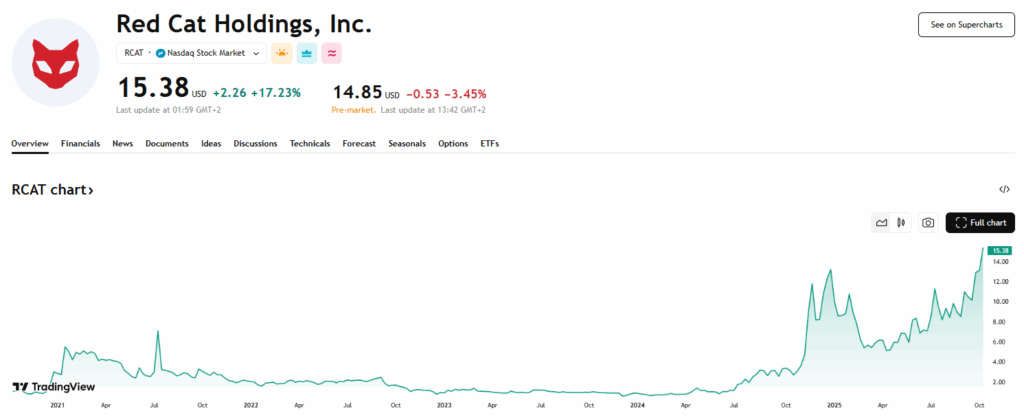The image size is (1024, 418).
Task: Select the Options tab
Action: 453,144
